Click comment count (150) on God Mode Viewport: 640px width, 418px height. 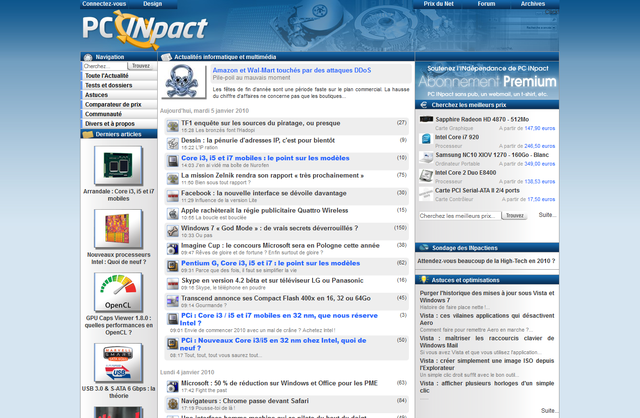[x=400, y=228]
